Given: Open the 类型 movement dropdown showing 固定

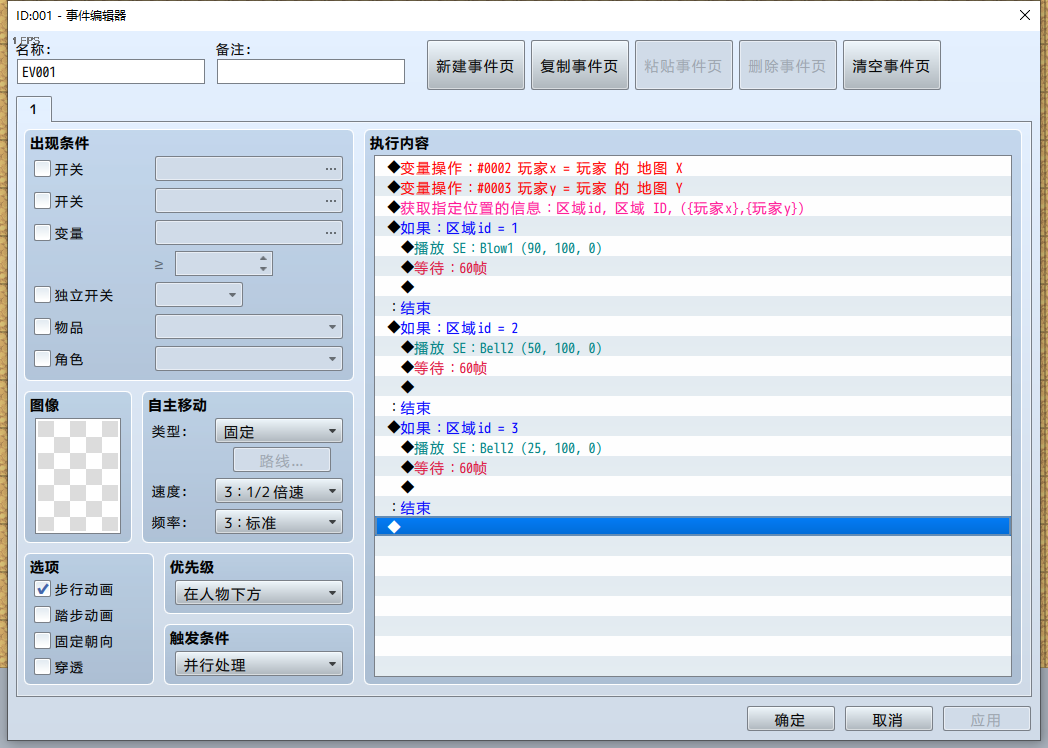Looking at the screenshot, I should (279, 431).
